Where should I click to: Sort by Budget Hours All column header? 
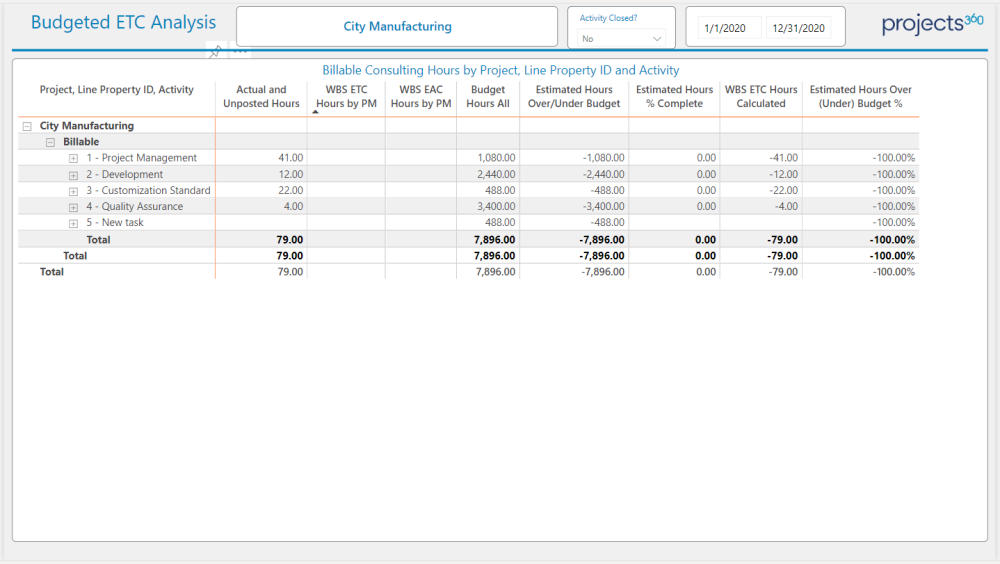pos(488,96)
